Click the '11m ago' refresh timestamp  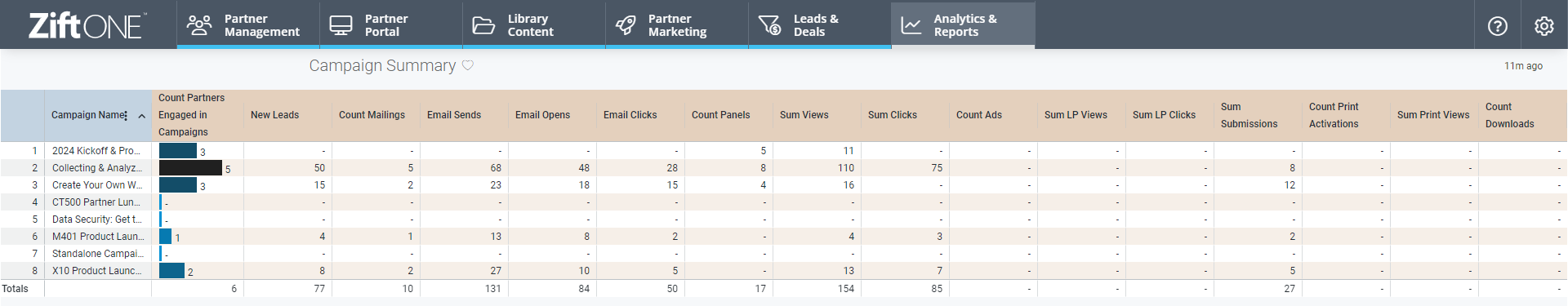click(x=1523, y=66)
